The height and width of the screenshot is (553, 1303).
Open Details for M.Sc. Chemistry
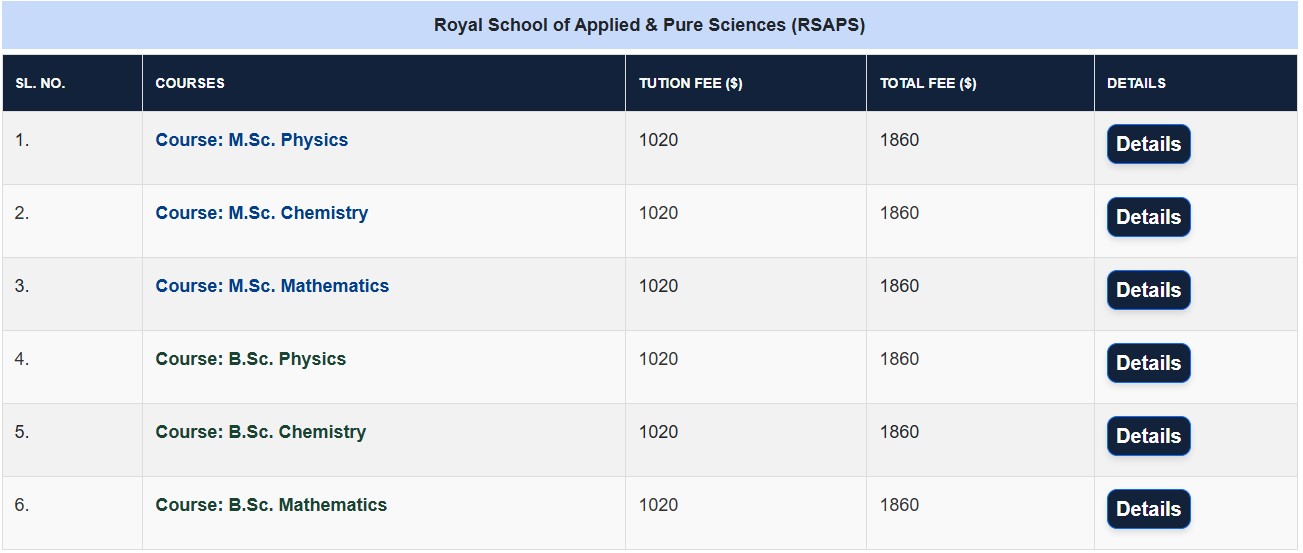pos(1148,217)
